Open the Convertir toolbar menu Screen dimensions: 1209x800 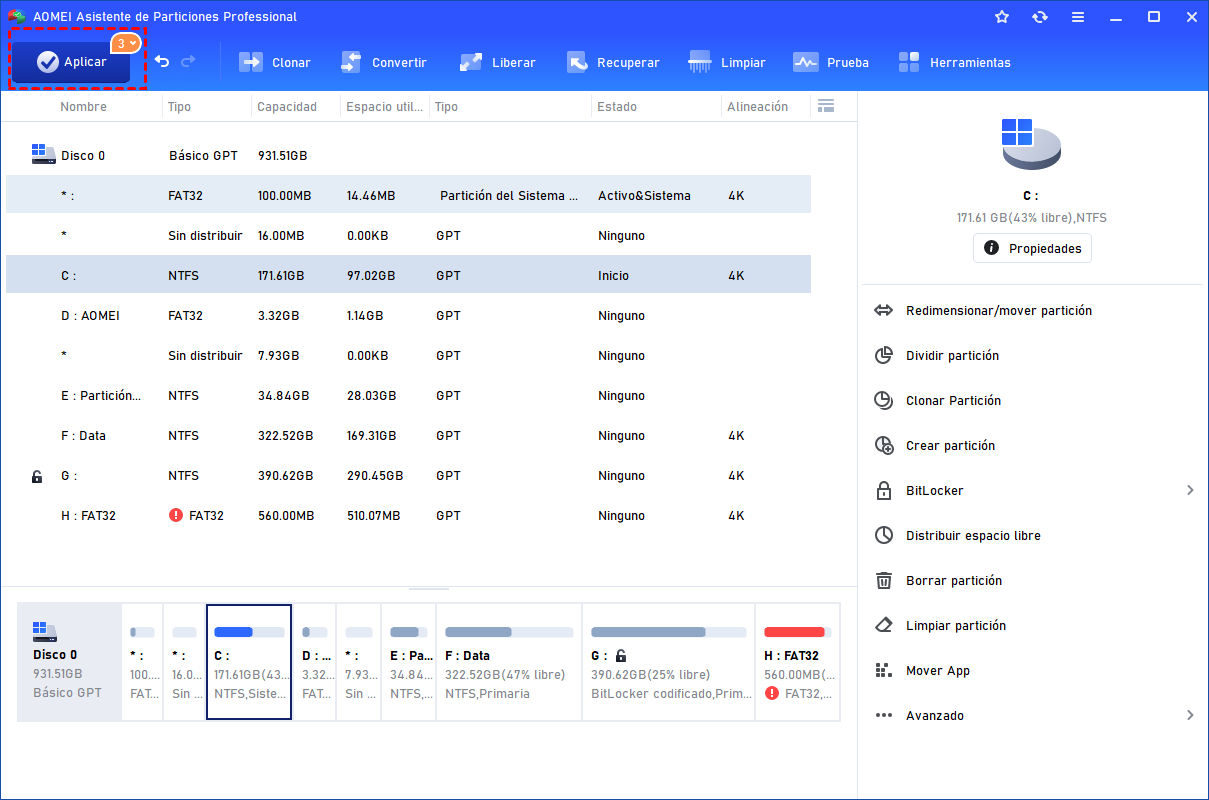pyautogui.click(x=383, y=62)
